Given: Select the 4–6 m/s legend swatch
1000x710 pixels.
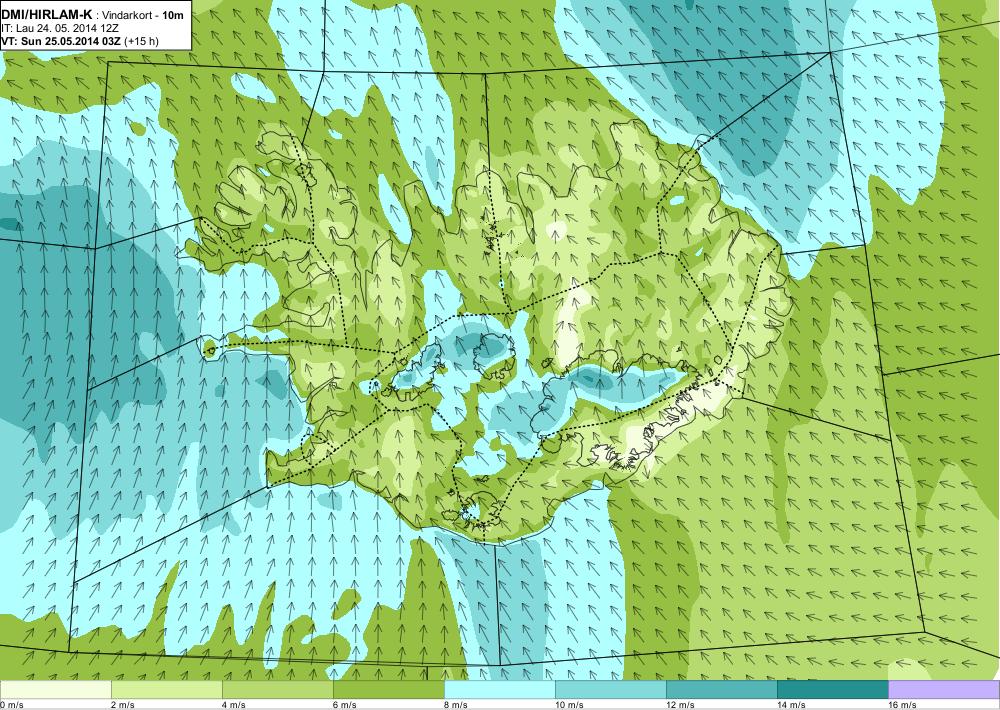Looking at the screenshot, I should (277, 689).
